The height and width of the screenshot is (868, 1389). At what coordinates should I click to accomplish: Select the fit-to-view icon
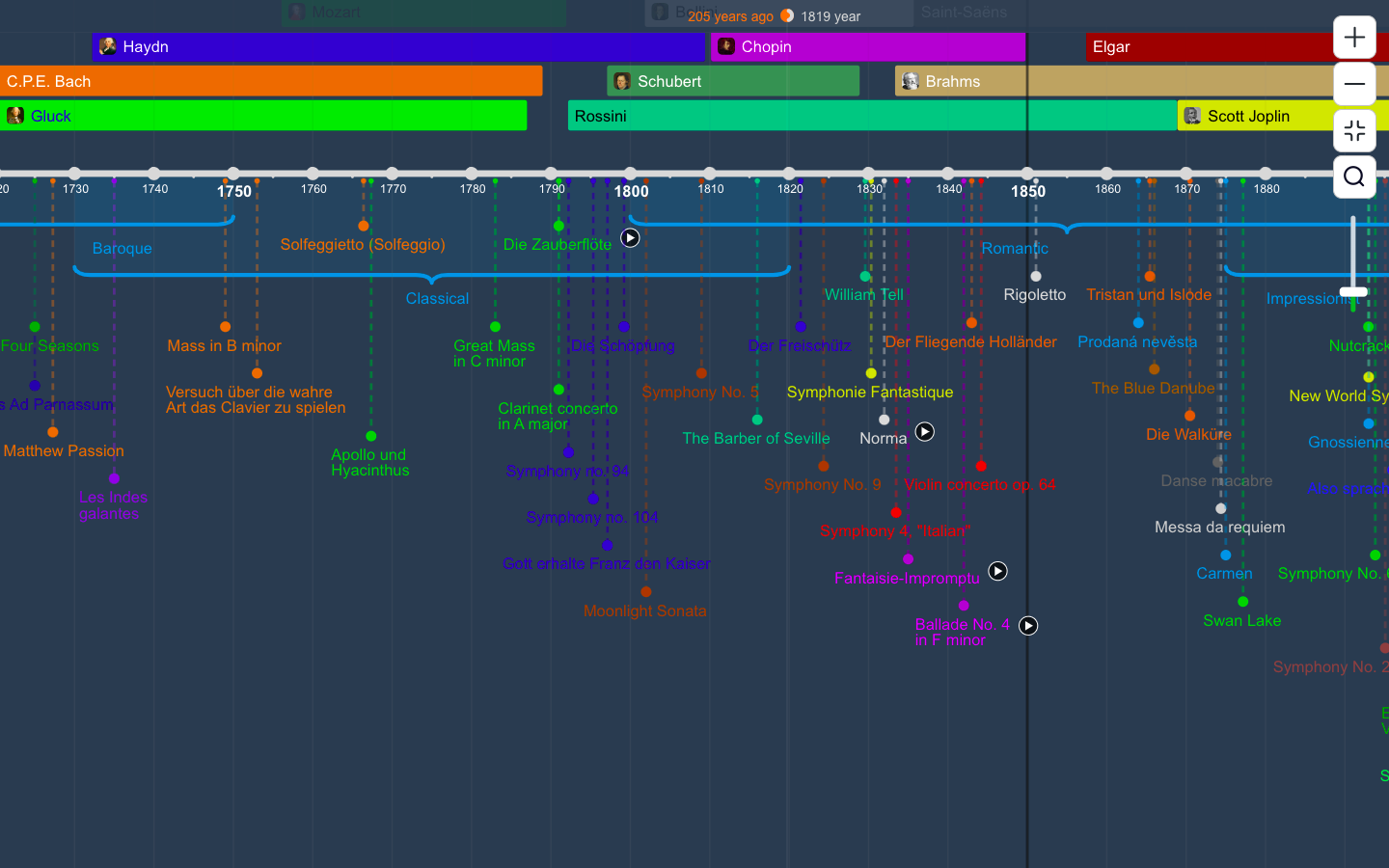[1354, 130]
